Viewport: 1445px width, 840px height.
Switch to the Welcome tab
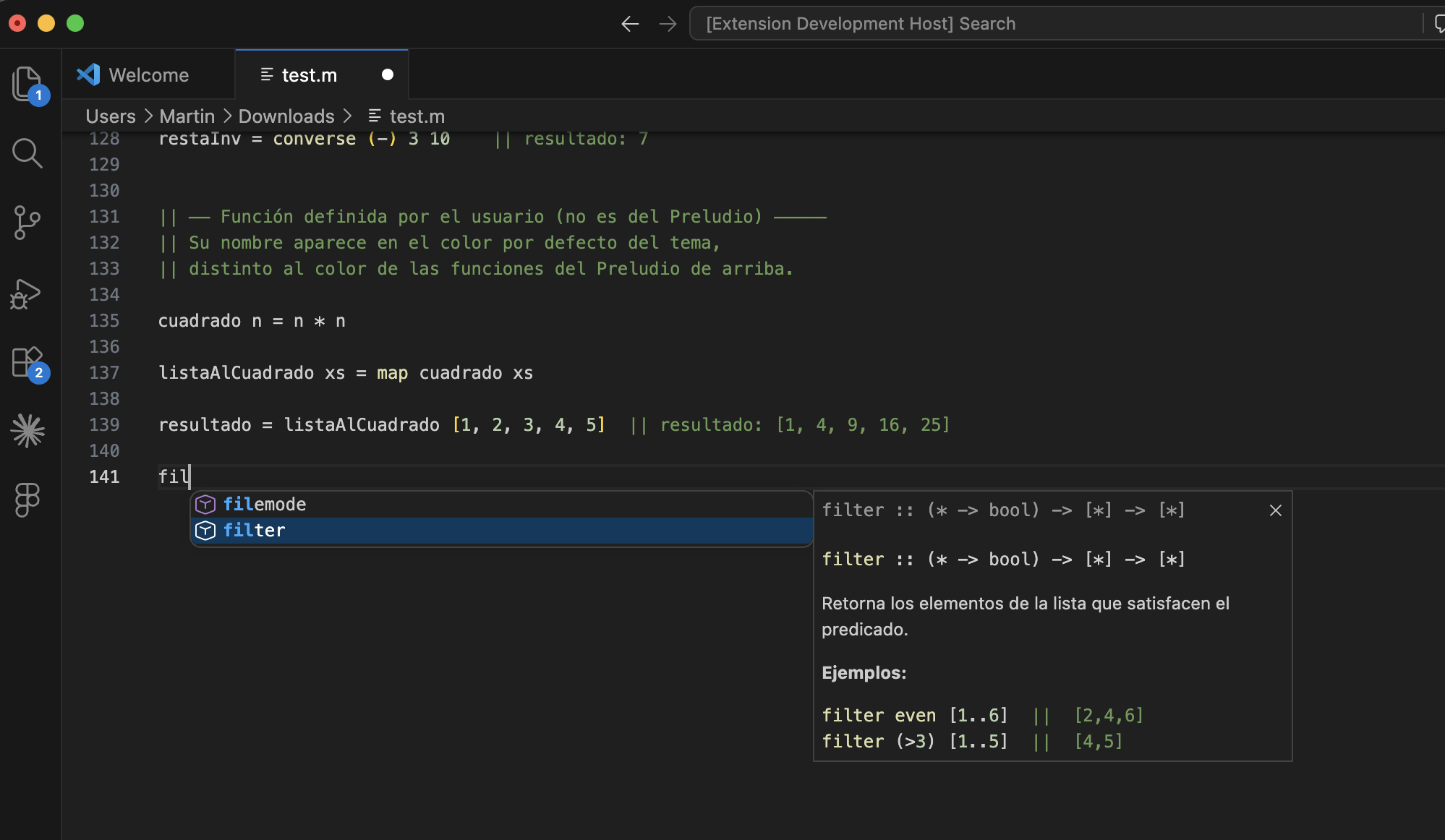pos(148,74)
